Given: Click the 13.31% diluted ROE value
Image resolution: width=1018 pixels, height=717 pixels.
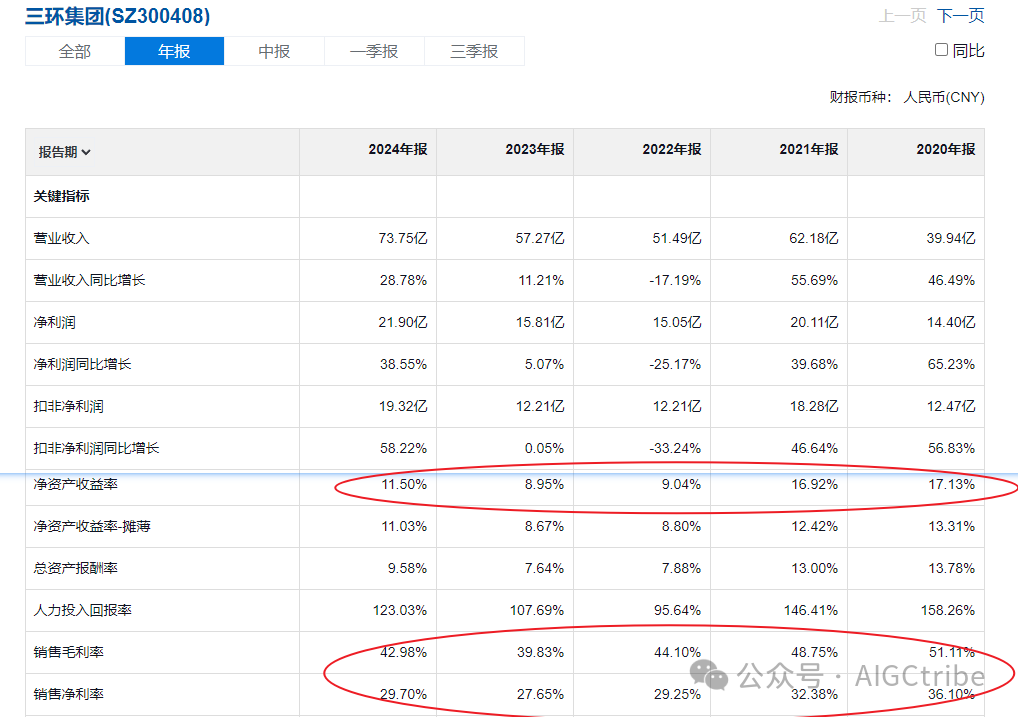Looking at the screenshot, I should pyautogui.click(x=951, y=527).
